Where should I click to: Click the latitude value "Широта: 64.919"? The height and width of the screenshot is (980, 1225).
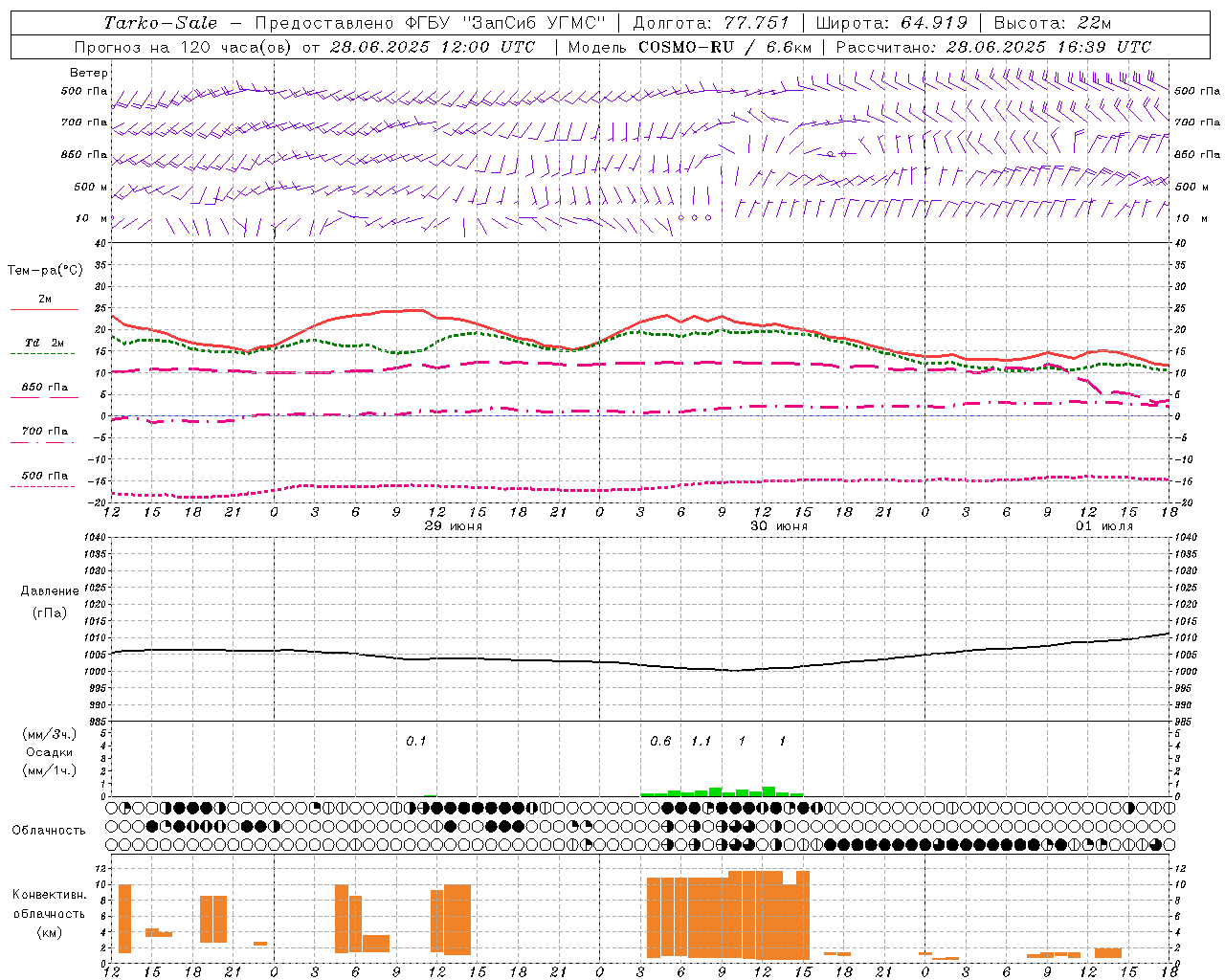[892, 23]
